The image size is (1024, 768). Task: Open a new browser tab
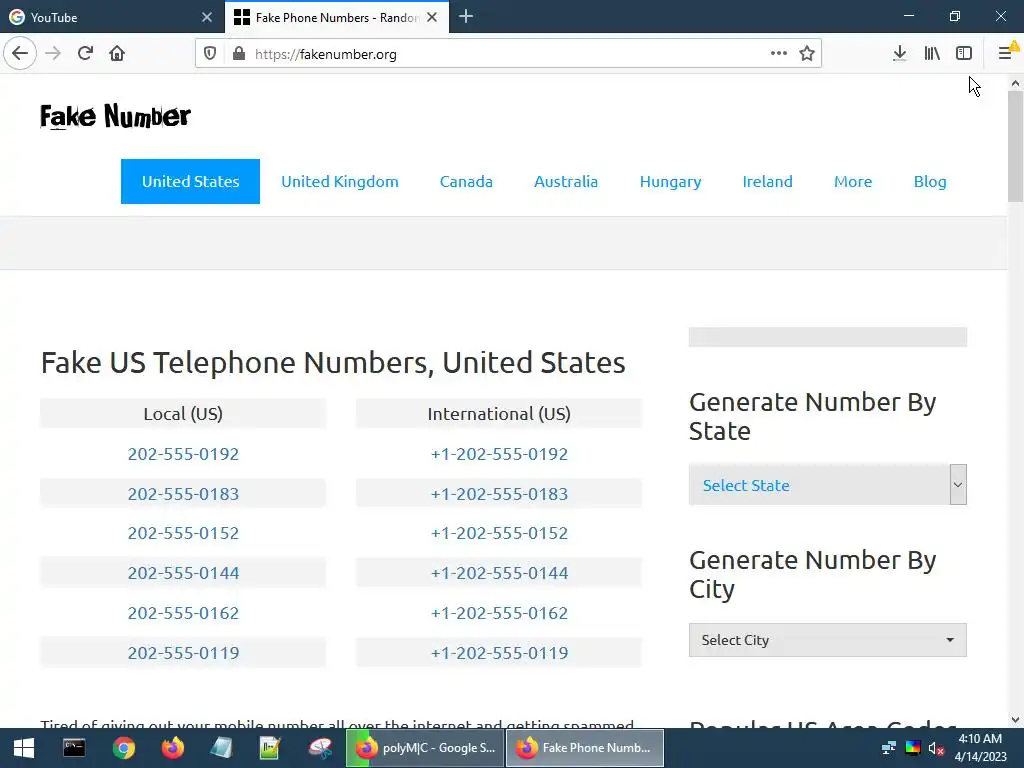click(466, 16)
